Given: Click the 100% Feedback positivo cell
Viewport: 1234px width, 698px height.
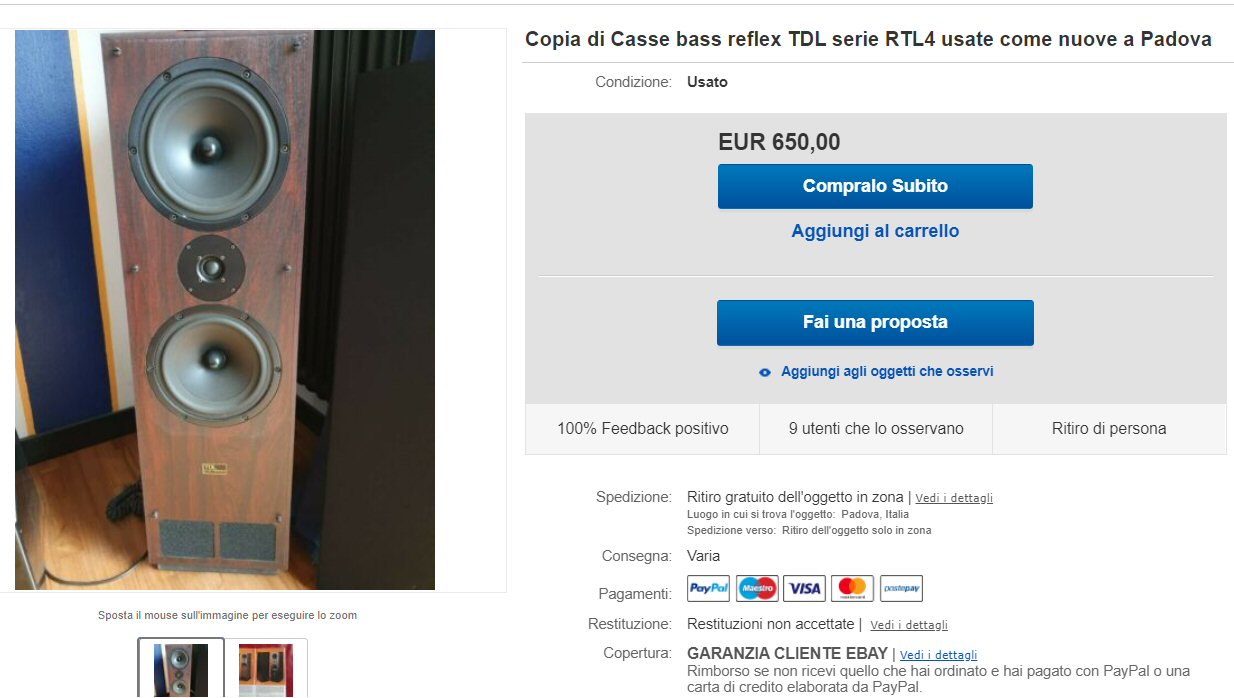Looking at the screenshot, I should pyautogui.click(x=643, y=429).
